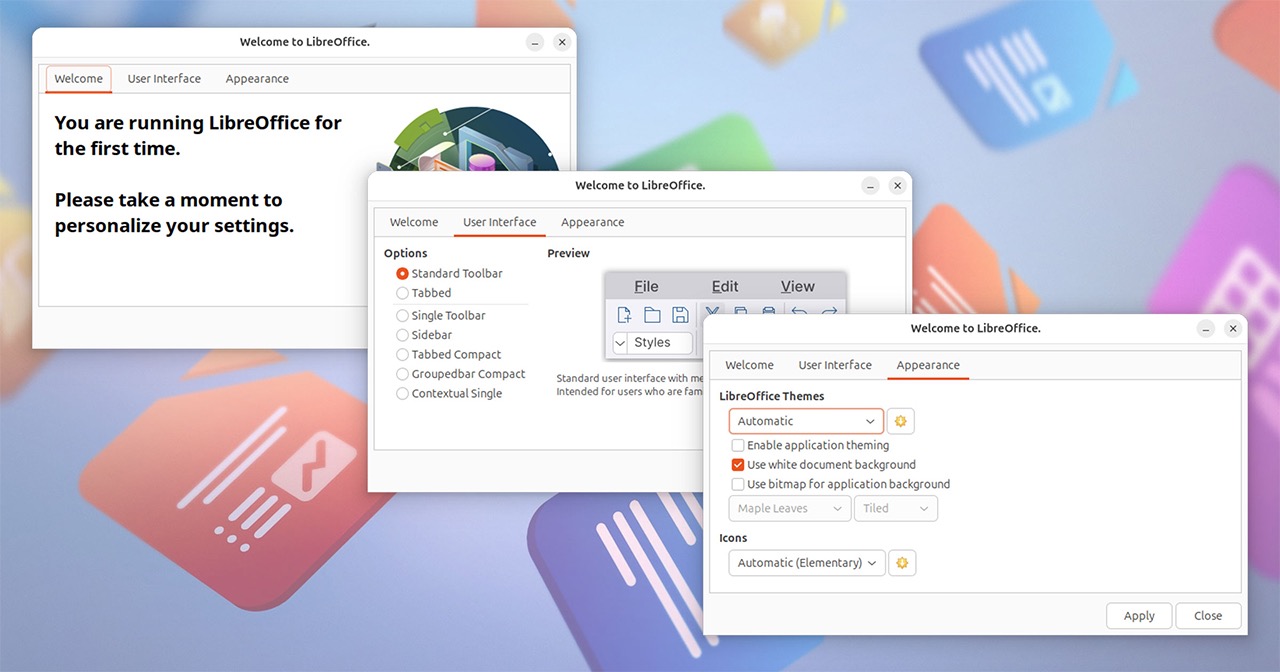Enable application theming checkbox
This screenshot has height=672, width=1280.
[x=810, y=445]
